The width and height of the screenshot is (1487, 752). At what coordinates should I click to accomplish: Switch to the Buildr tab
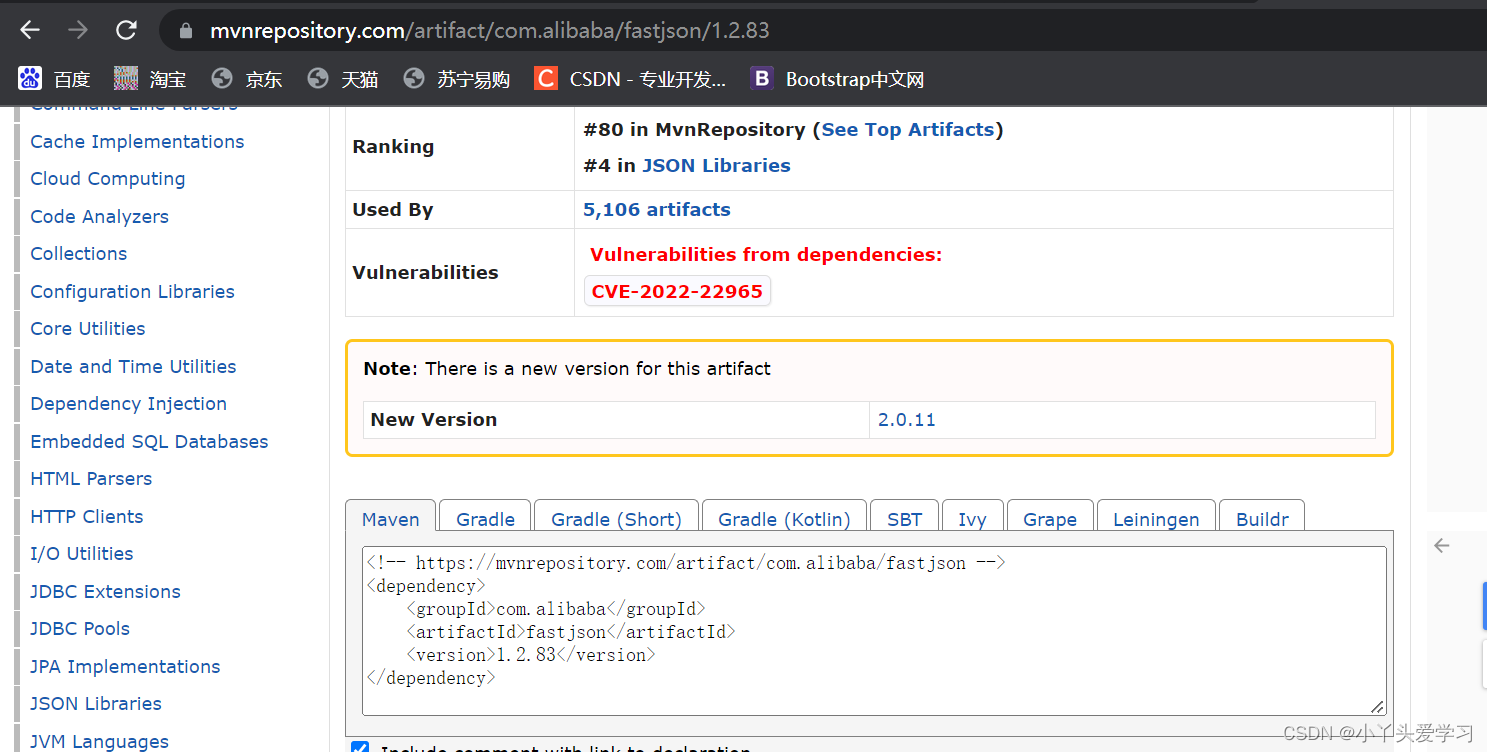click(1262, 519)
